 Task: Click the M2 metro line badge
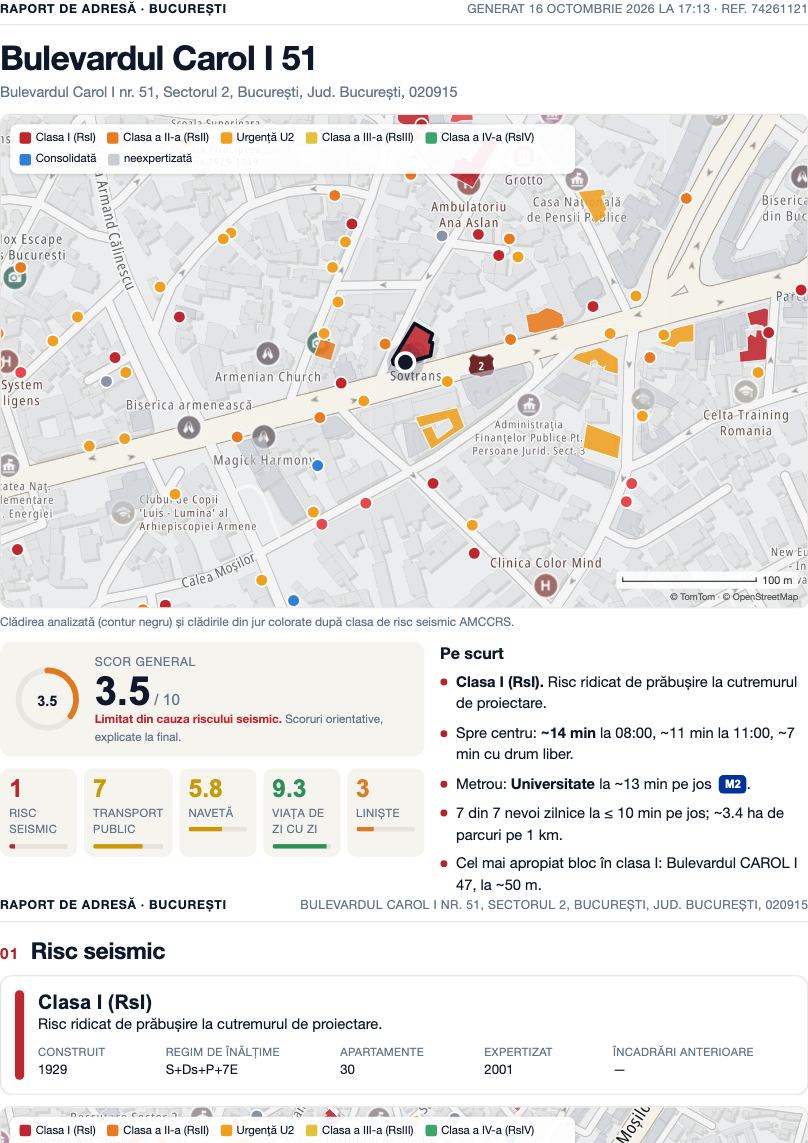tap(732, 784)
